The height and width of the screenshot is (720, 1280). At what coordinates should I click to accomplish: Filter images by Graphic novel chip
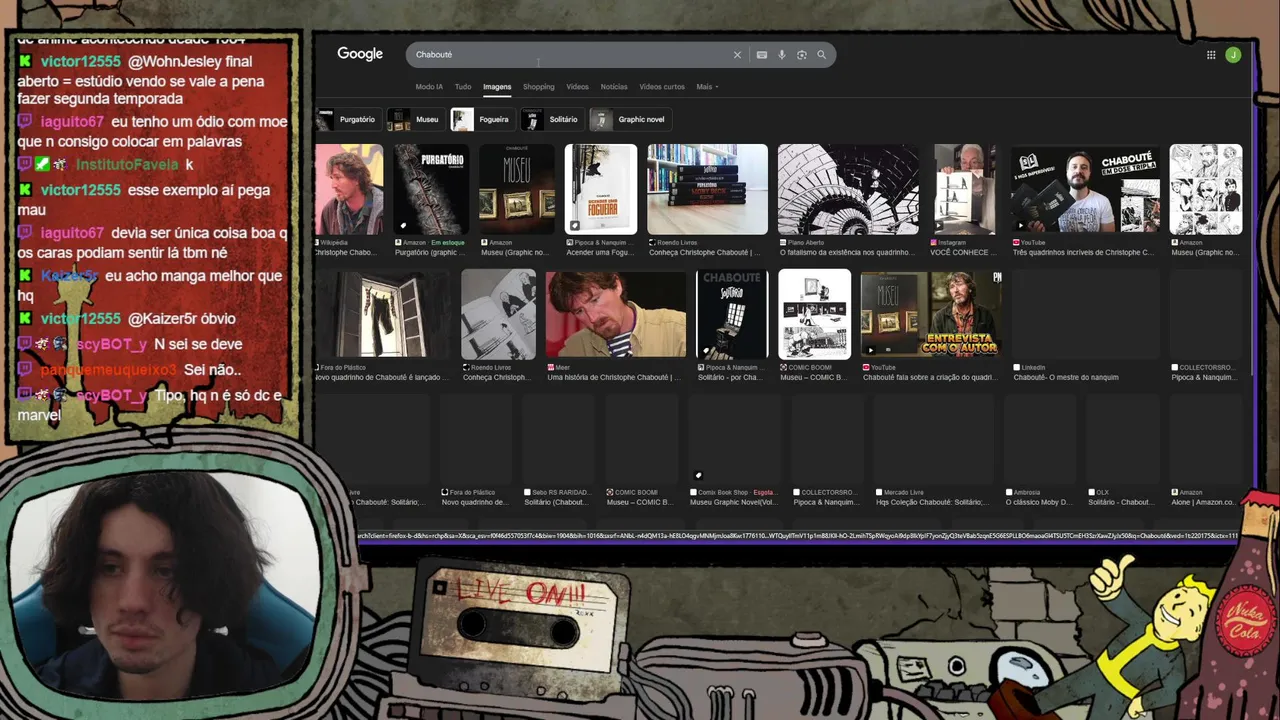pos(629,120)
